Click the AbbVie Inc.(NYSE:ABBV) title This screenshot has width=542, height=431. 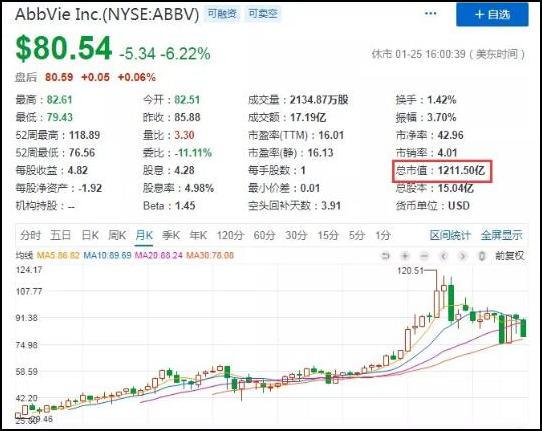107,15
